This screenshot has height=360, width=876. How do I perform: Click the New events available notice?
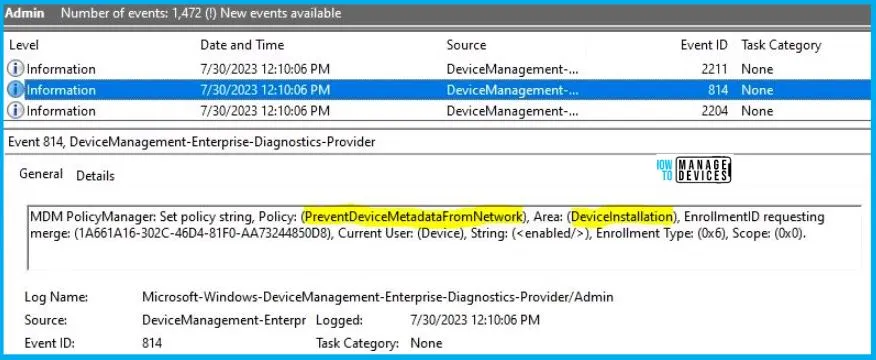281,13
